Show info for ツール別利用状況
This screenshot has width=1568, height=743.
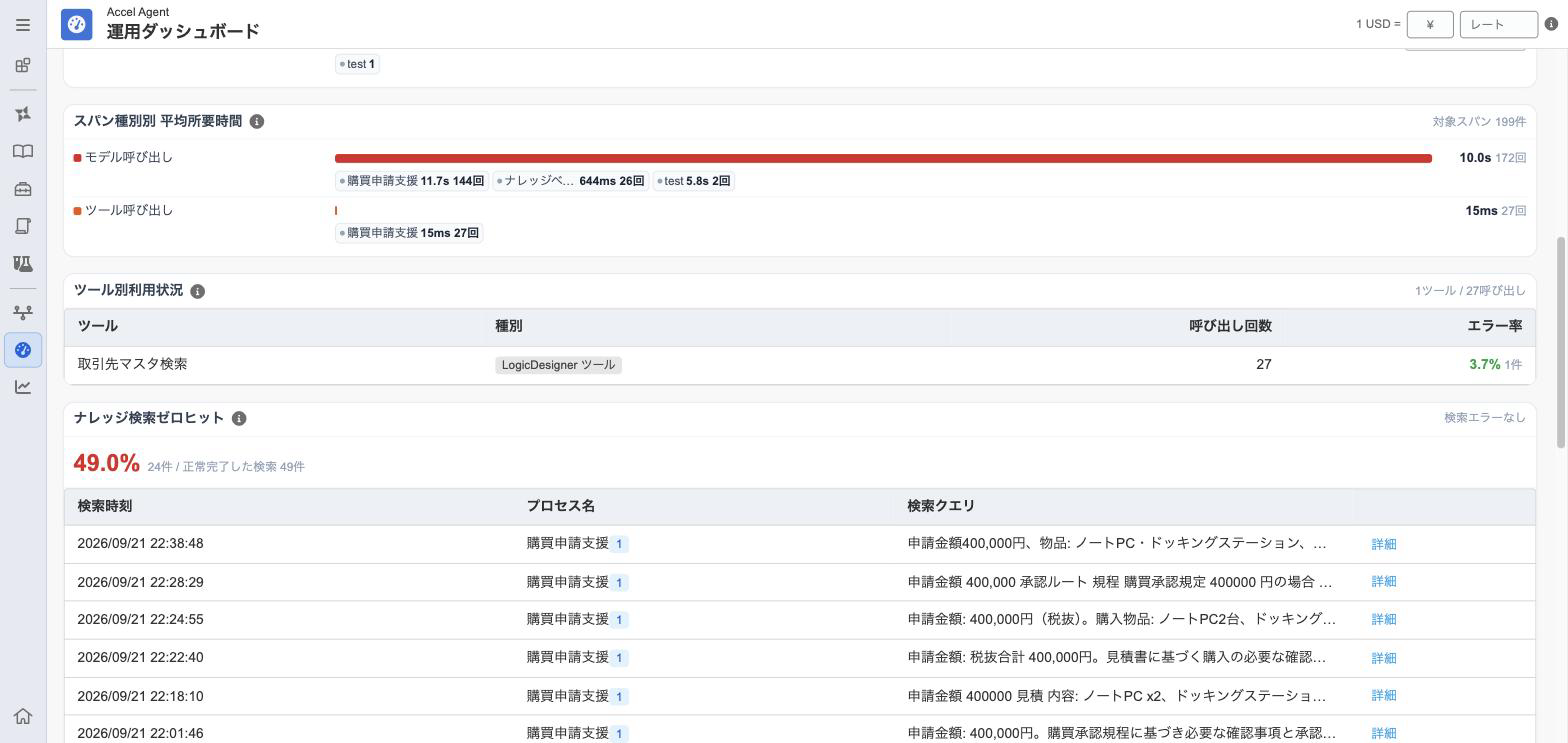click(198, 291)
